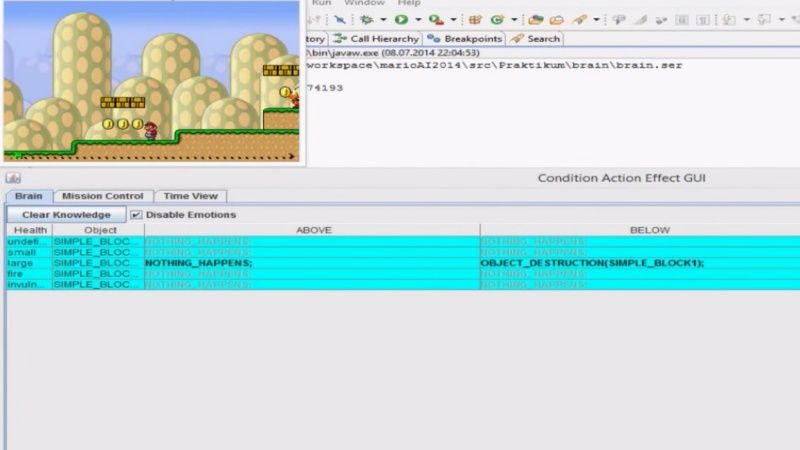The image size is (800, 450).
Task: Open the Window menu in Eclipse
Action: pyautogui.click(x=364, y=3)
